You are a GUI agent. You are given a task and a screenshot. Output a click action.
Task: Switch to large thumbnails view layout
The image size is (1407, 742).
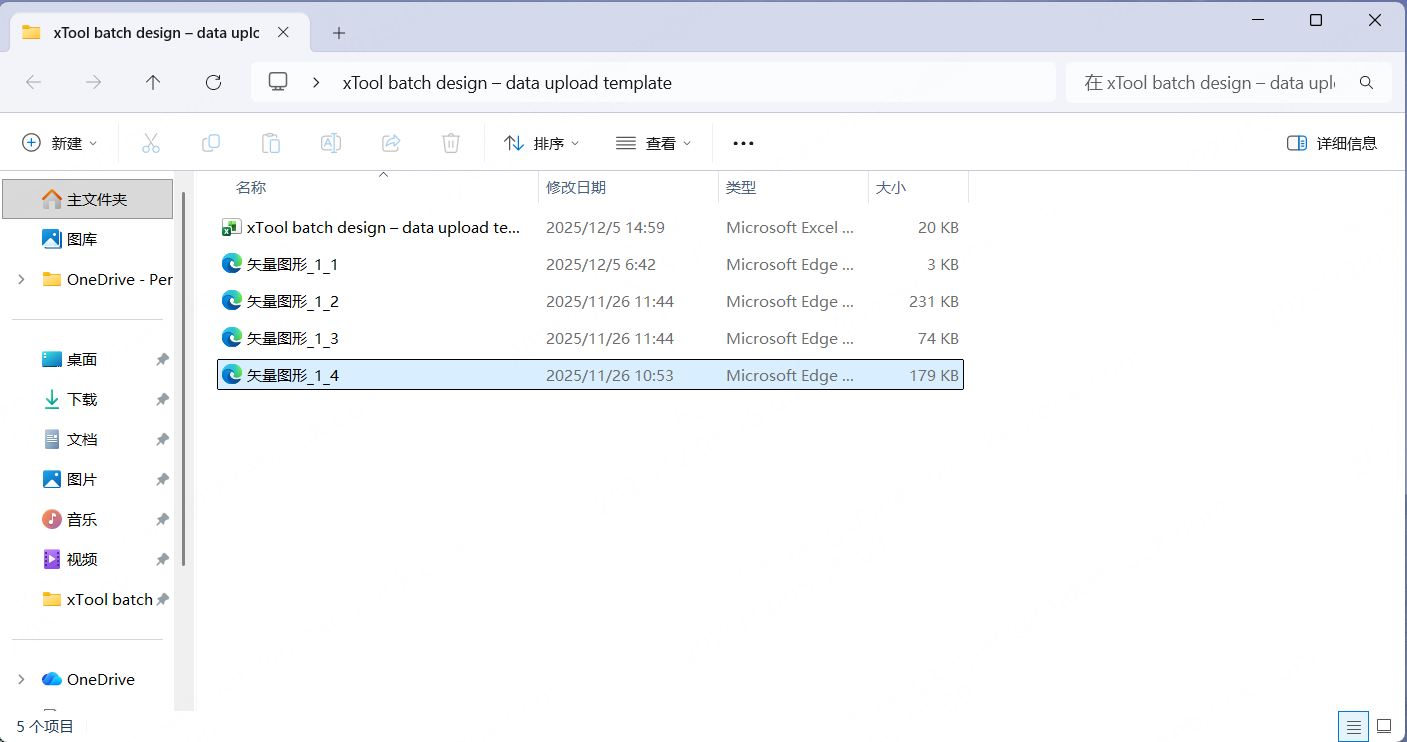pos(1384,726)
